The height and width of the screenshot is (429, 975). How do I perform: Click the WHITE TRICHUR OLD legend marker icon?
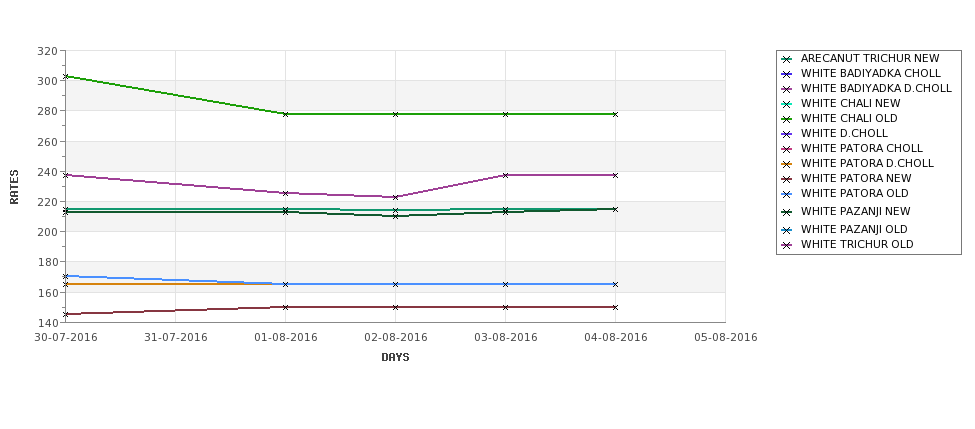tap(787, 245)
